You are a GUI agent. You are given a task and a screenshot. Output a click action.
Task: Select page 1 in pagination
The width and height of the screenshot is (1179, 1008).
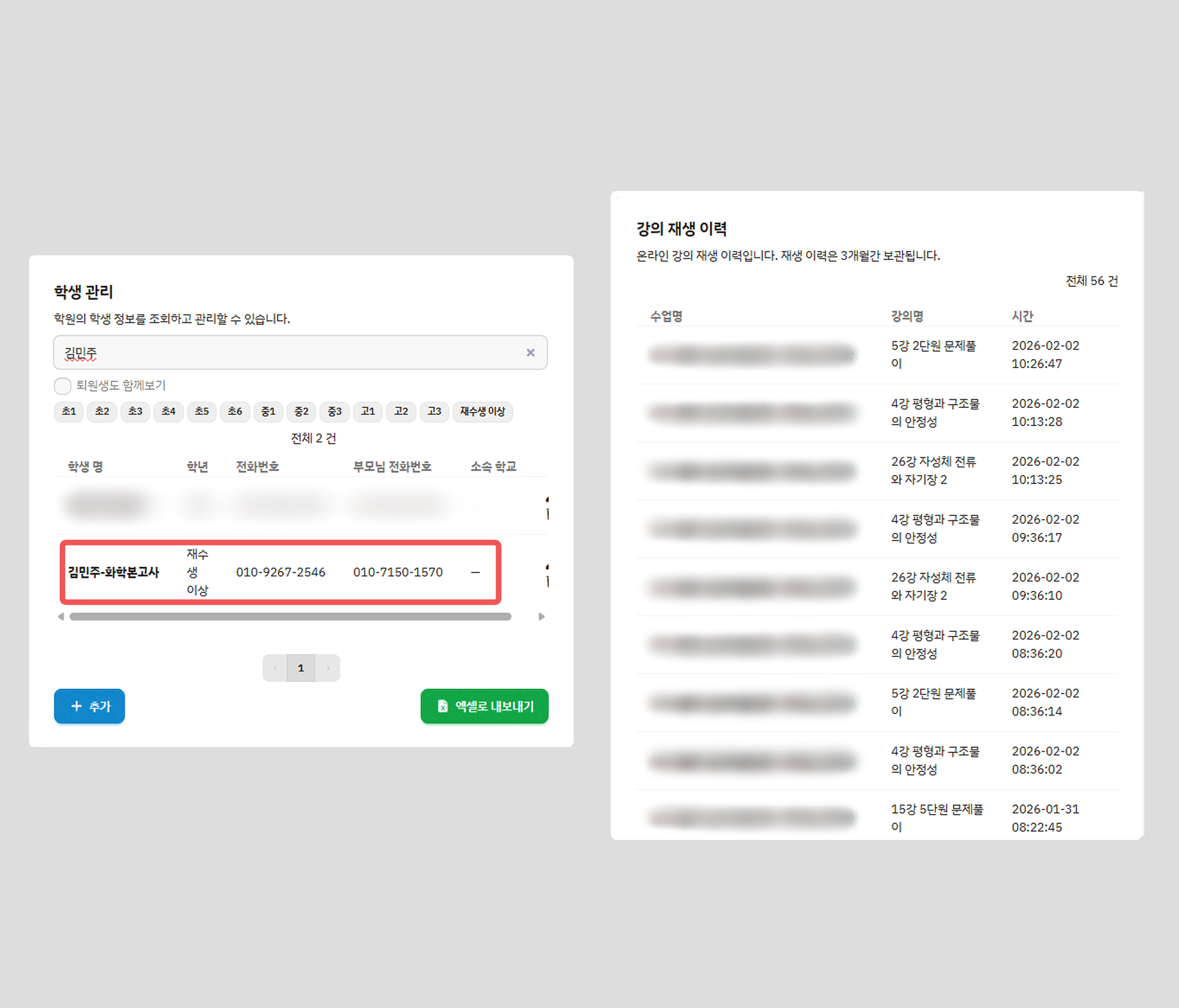[x=301, y=668]
